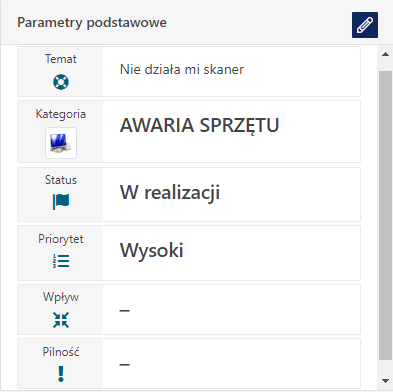Image resolution: width=393 pixels, height=392 pixels.
Task: Click the scrollbar down arrow
Action: pyautogui.click(x=386, y=381)
